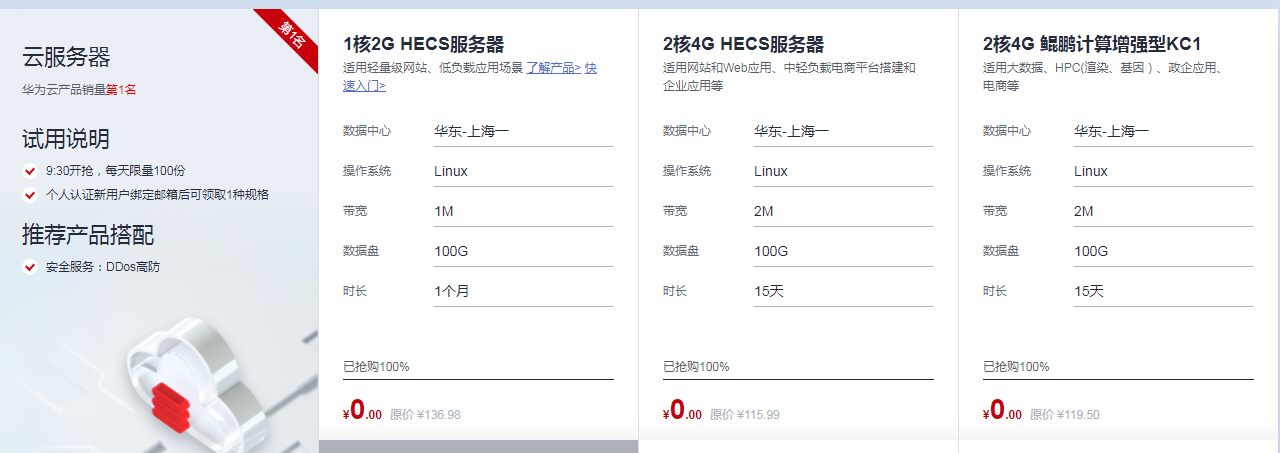Click the 安全服务：DDos高防 text
Screen dimensions: 1280x453
point(103,267)
